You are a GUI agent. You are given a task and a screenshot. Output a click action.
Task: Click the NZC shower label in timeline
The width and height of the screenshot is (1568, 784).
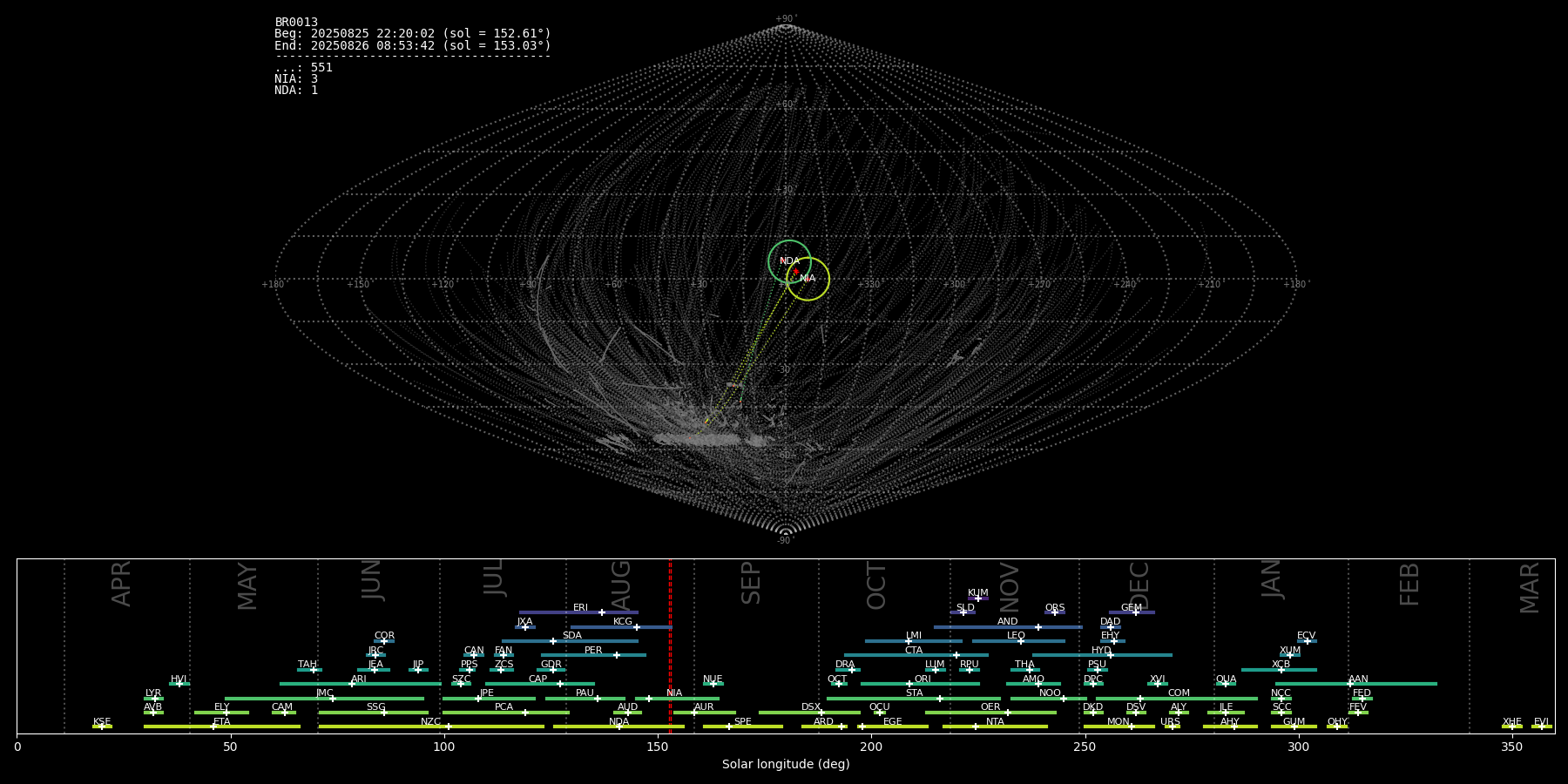click(x=431, y=722)
